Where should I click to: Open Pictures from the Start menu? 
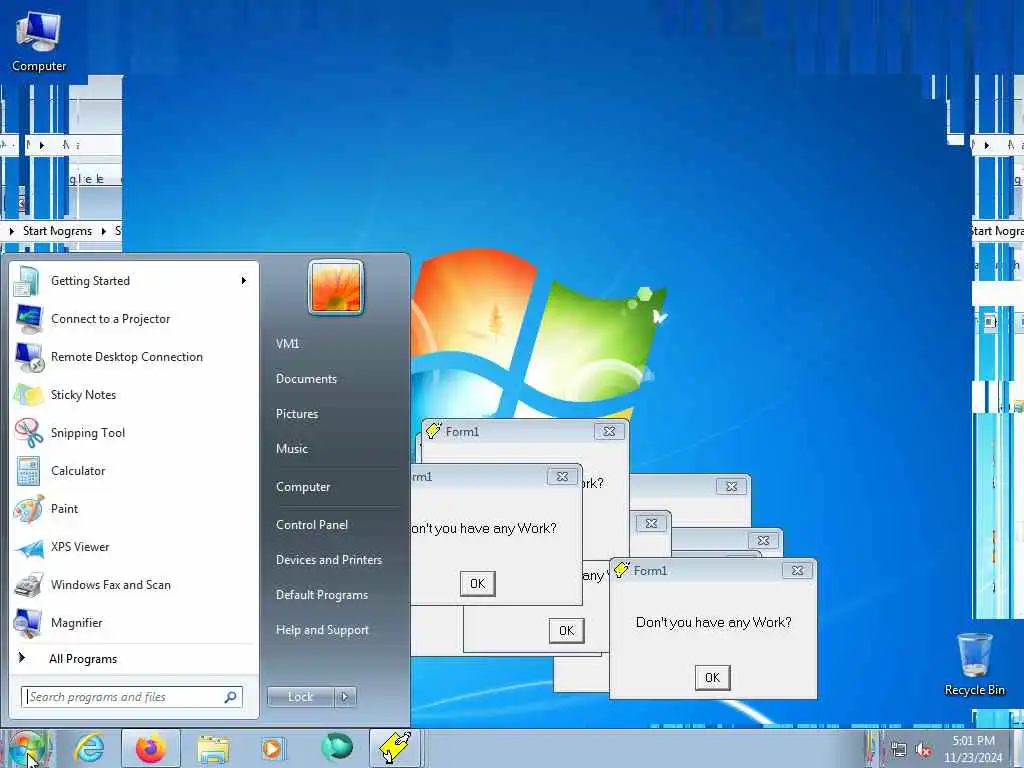tap(297, 414)
